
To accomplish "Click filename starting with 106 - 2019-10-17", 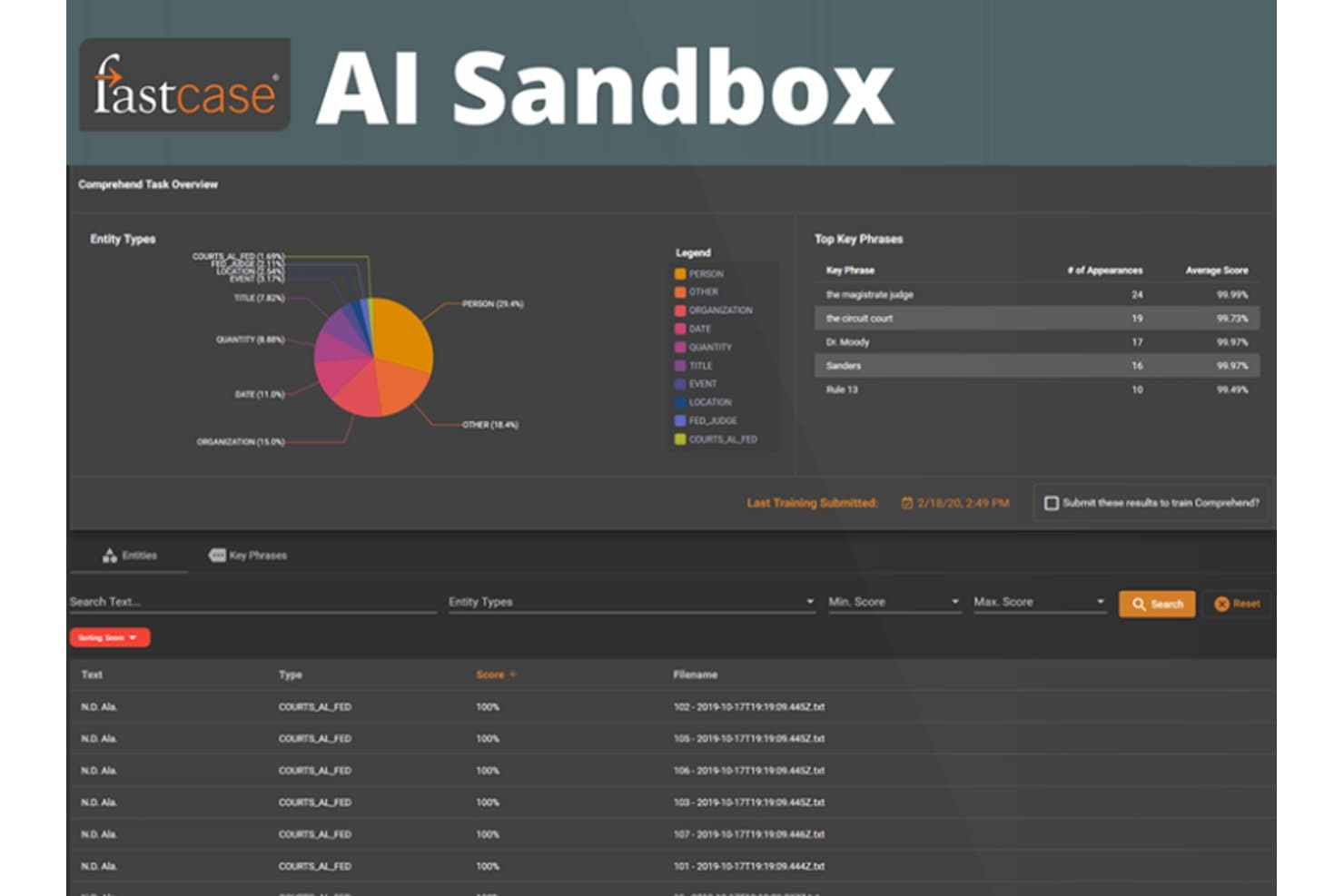I will tap(749, 771).
